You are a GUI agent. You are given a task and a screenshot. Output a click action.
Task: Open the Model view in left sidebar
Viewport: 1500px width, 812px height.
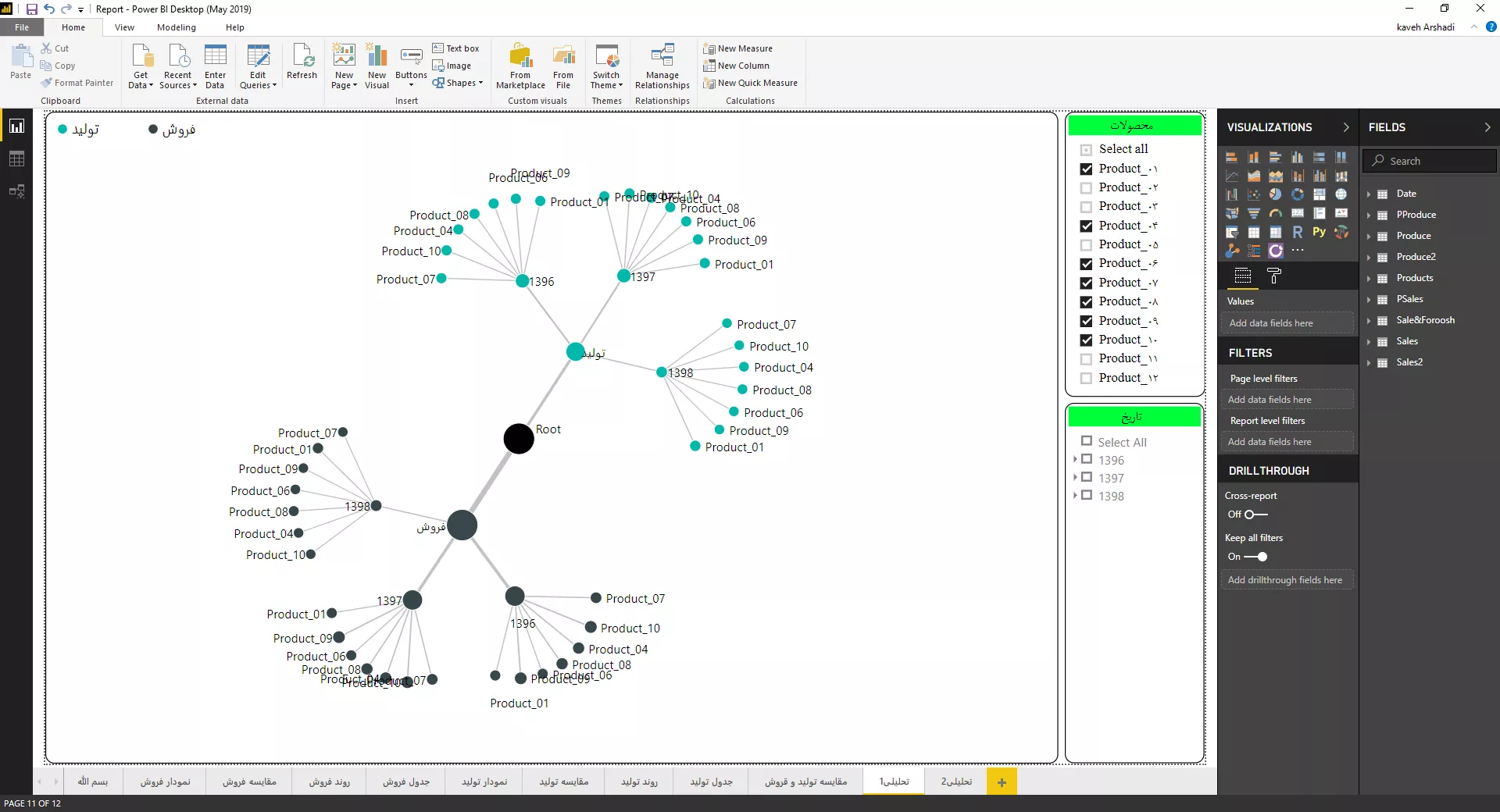point(16,191)
